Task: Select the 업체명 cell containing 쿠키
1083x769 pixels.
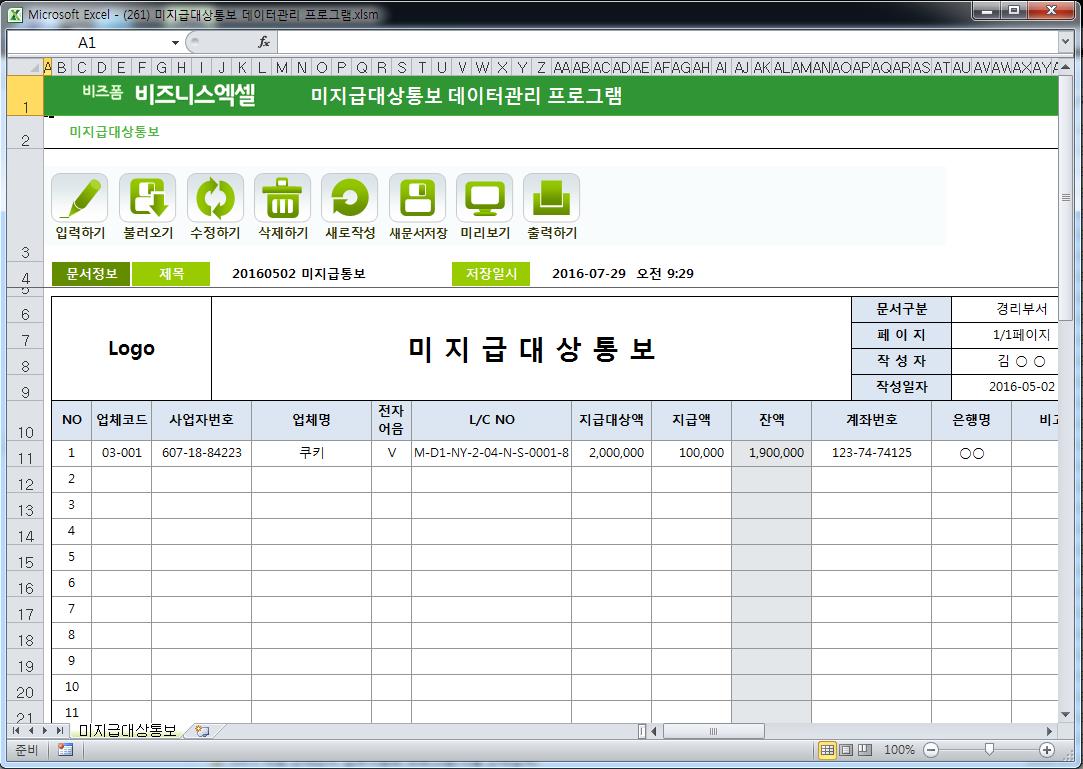Action: click(311, 453)
